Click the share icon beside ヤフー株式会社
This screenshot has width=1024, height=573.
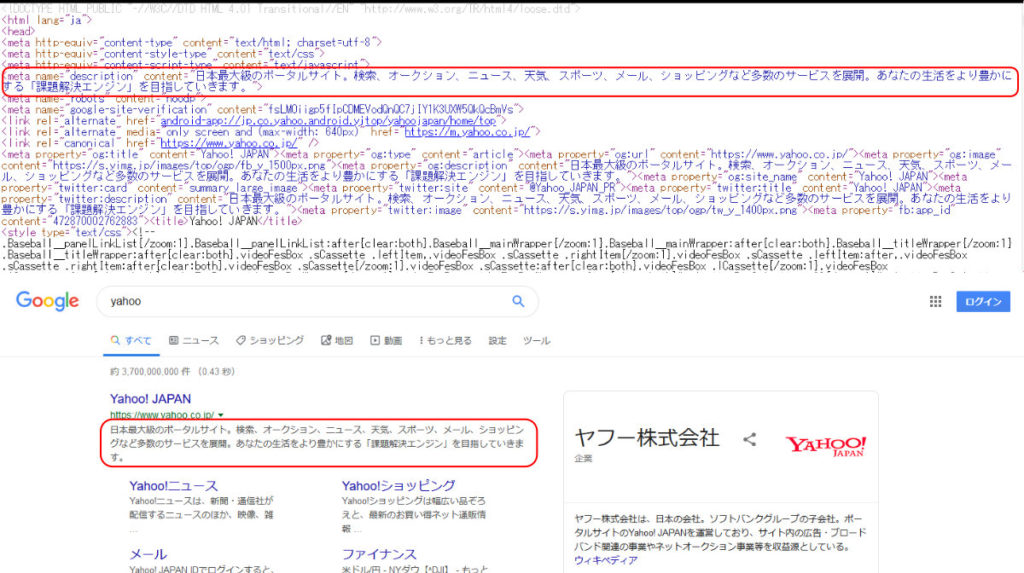tap(749, 438)
